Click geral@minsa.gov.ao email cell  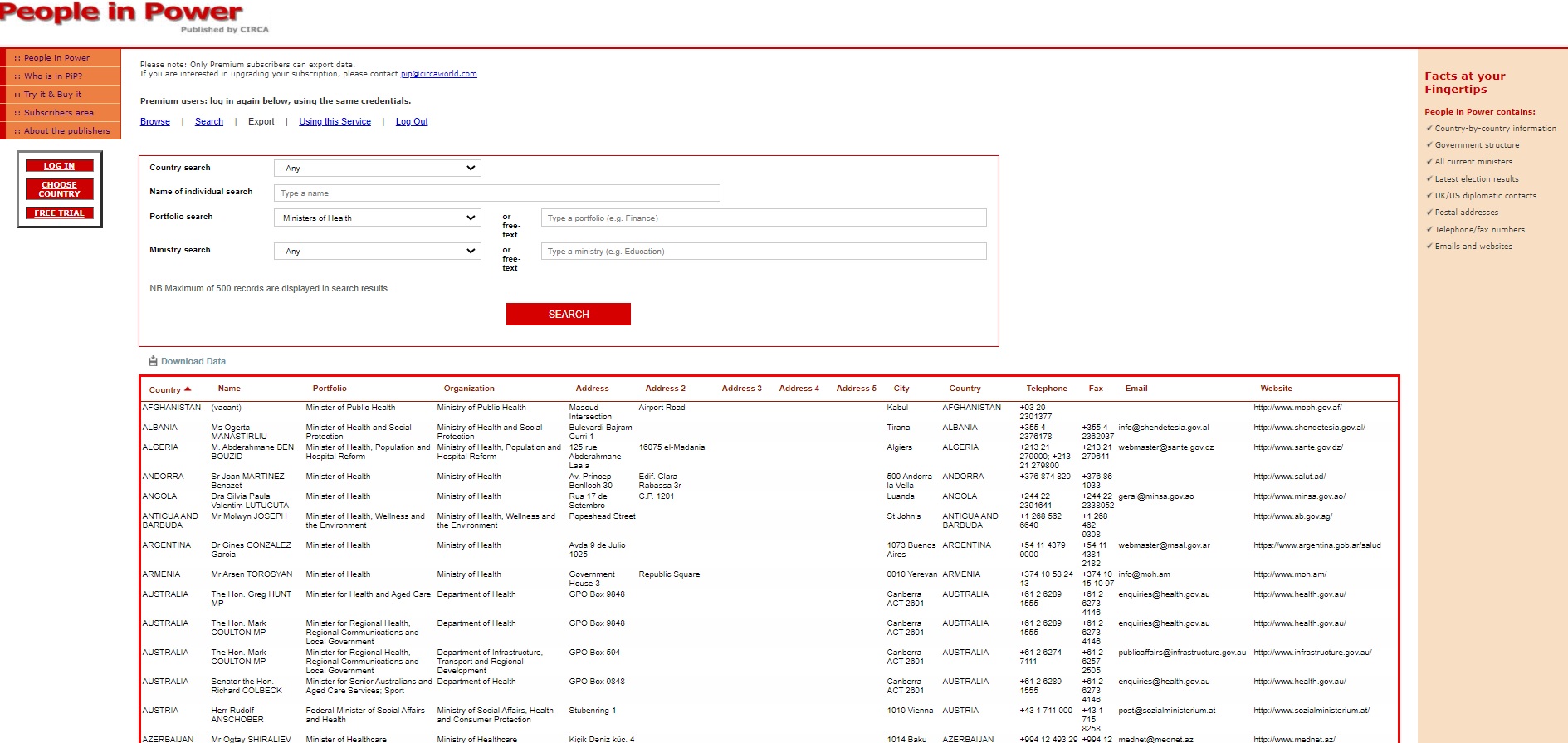click(1156, 496)
